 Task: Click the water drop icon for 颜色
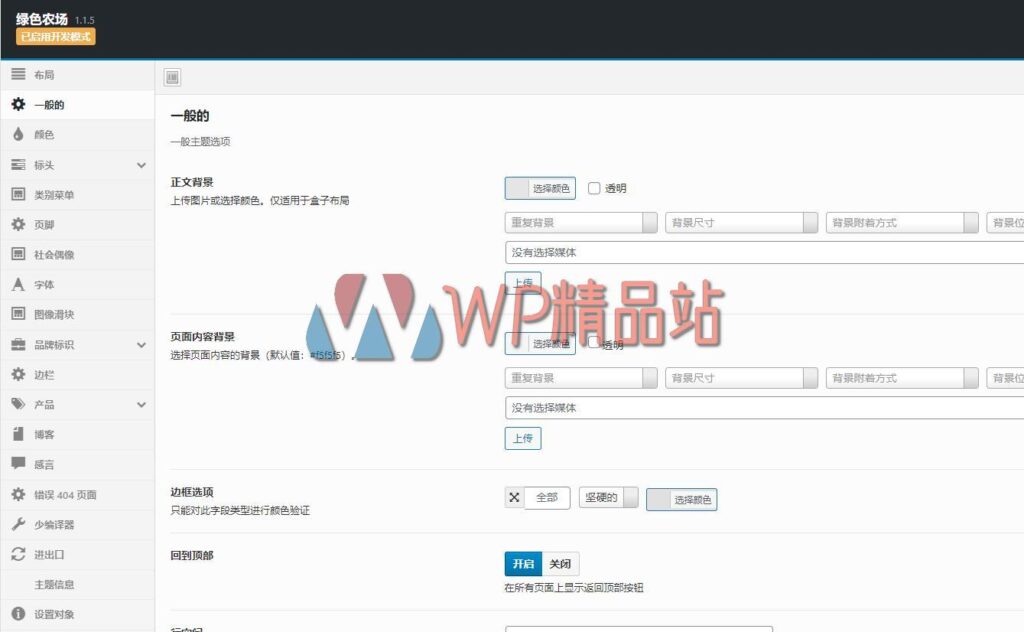[x=18, y=135]
